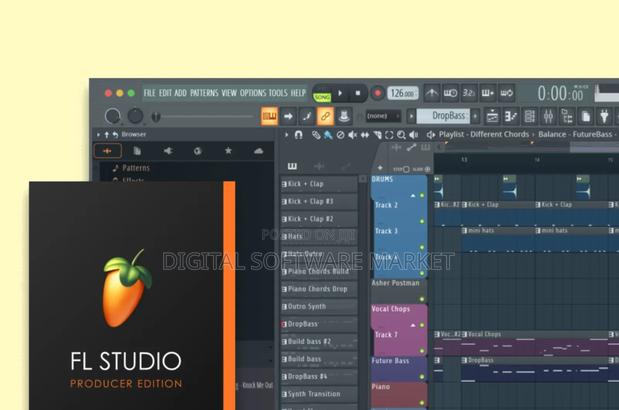Select the playlist Mute tool

tap(353, 135)
